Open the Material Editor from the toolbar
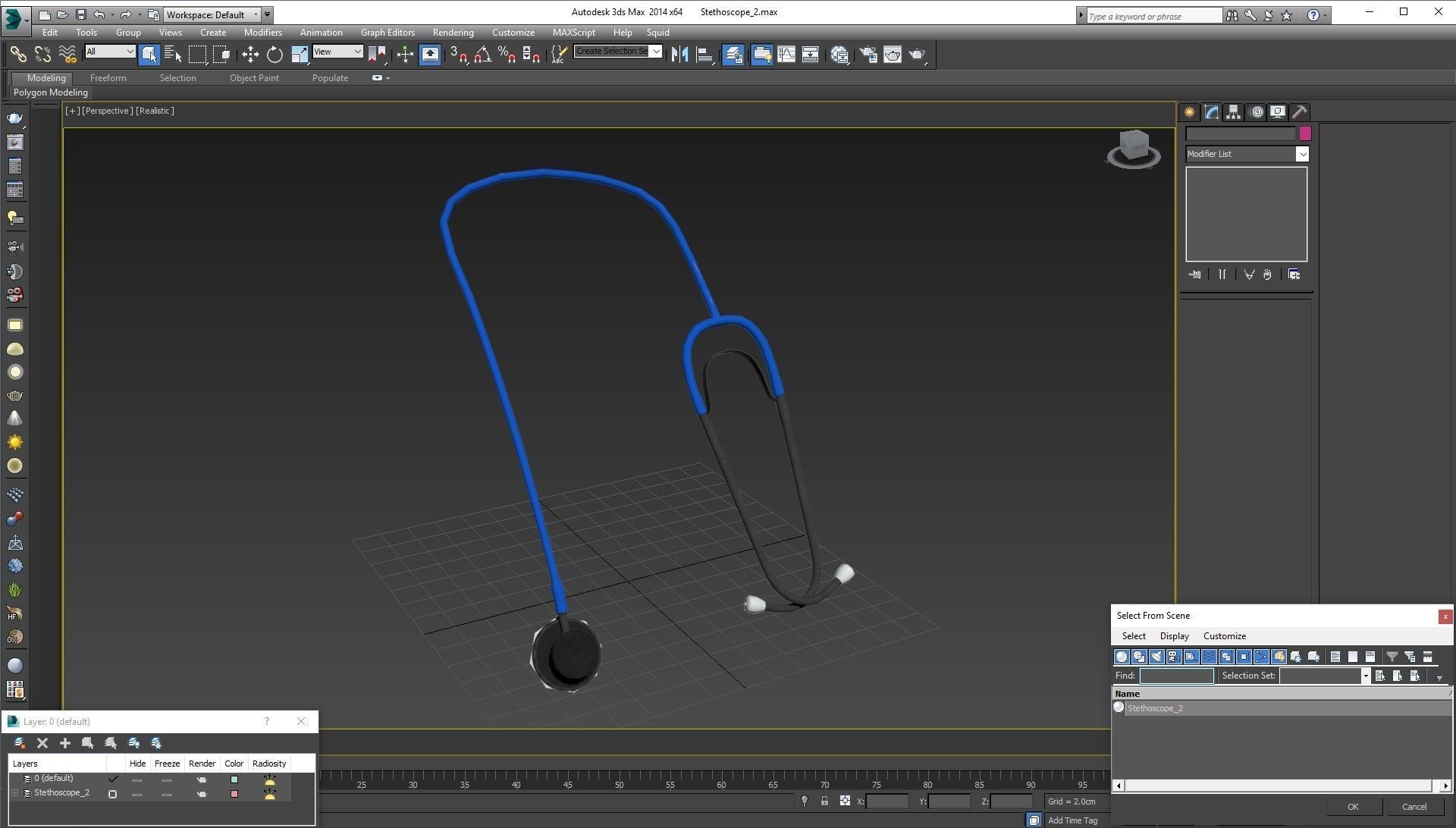This screenshot has height=828, width=1456. (x=839, y=55)
